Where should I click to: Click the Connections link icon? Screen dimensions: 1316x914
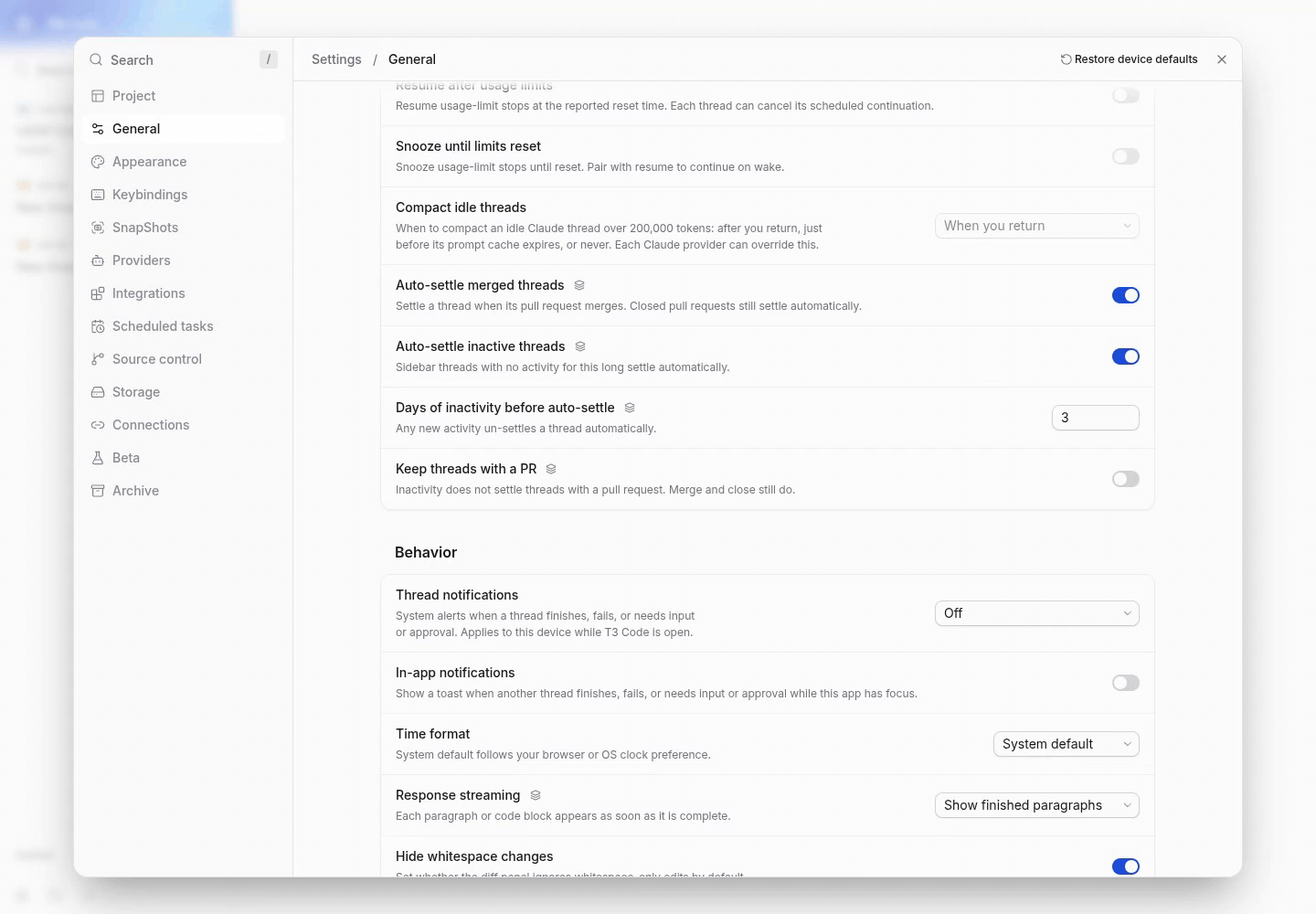[98, 425]
